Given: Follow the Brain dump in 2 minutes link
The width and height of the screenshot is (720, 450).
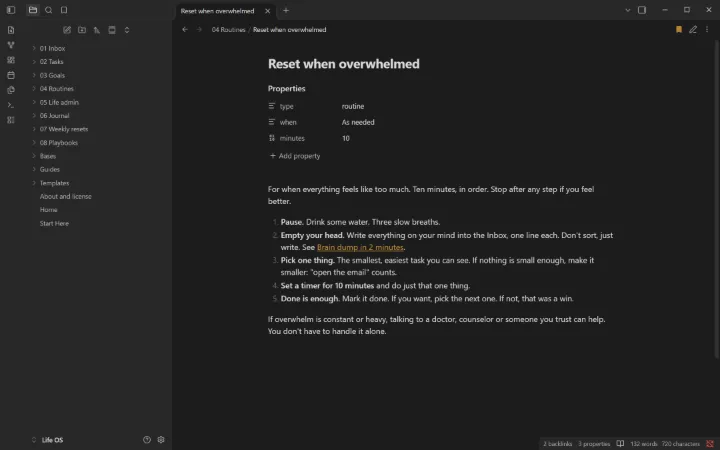Looking at the screenshot, I should [360, 247].
